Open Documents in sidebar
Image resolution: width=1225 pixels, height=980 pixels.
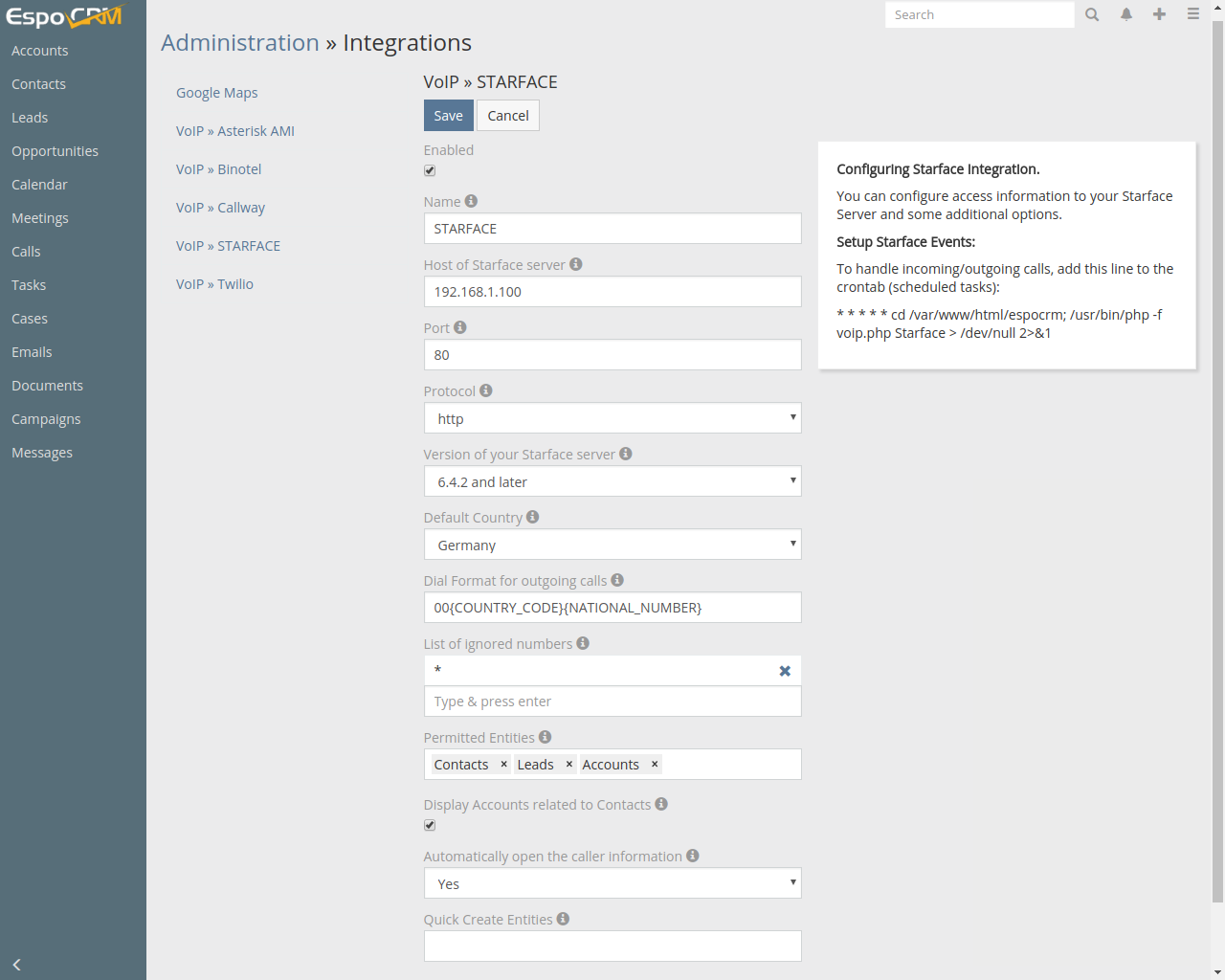point(47,386)
